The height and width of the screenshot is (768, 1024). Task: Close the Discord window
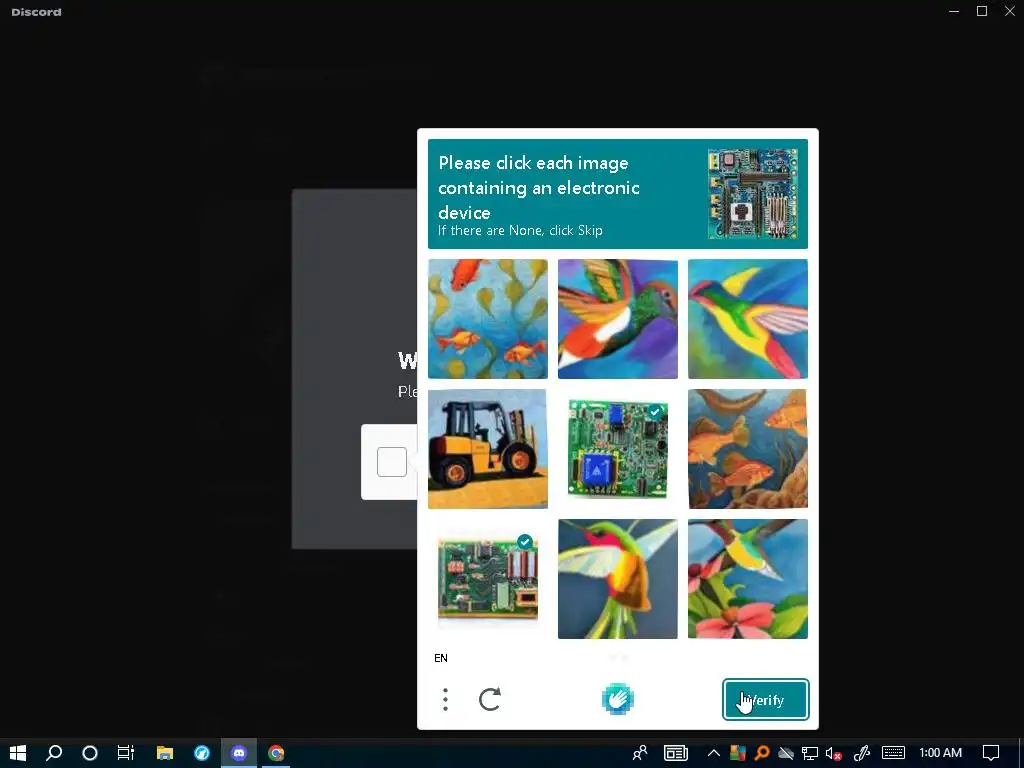[1010, 11]
